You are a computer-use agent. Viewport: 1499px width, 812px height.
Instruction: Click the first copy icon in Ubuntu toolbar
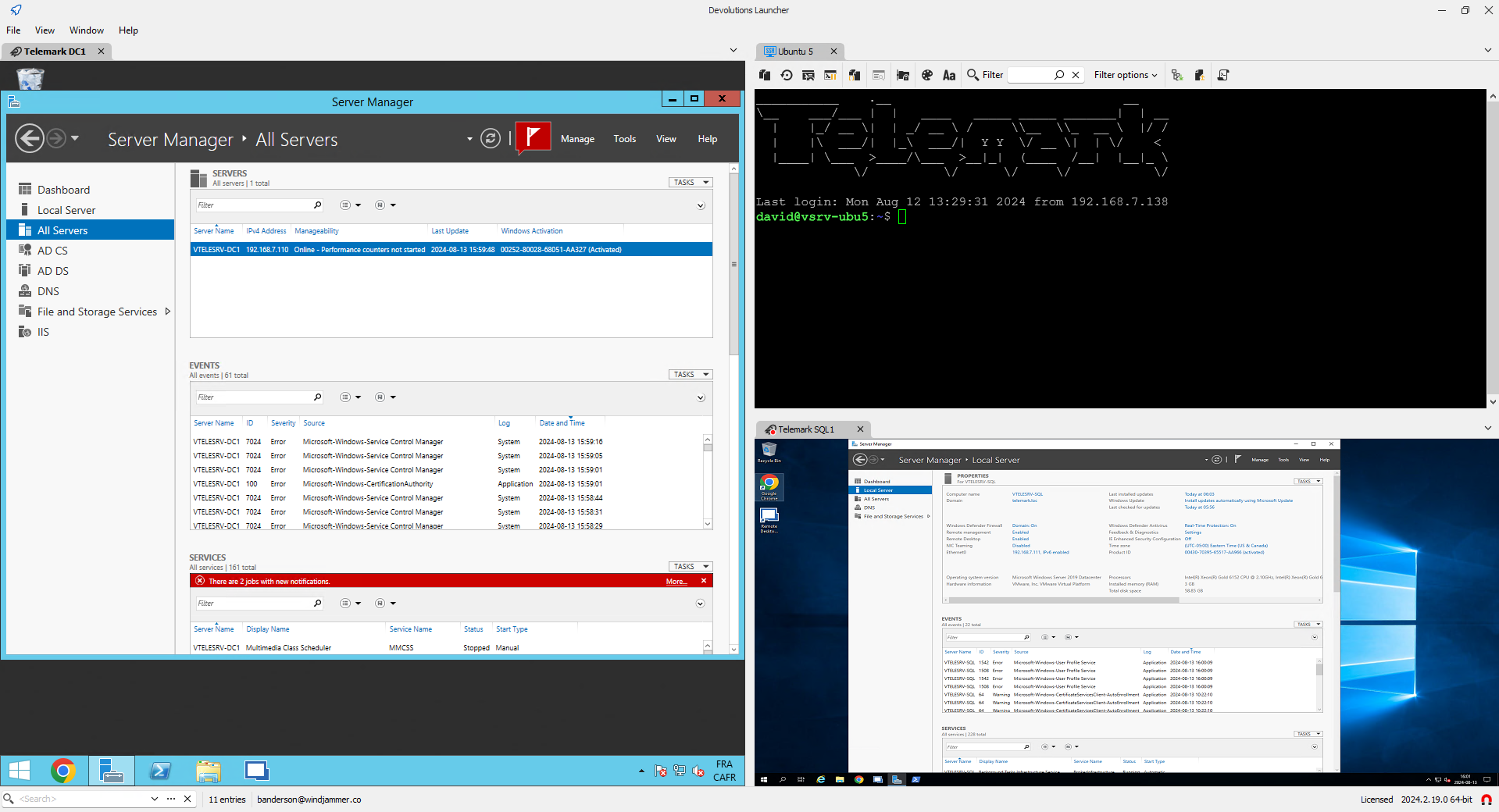(x=765, y=75)
